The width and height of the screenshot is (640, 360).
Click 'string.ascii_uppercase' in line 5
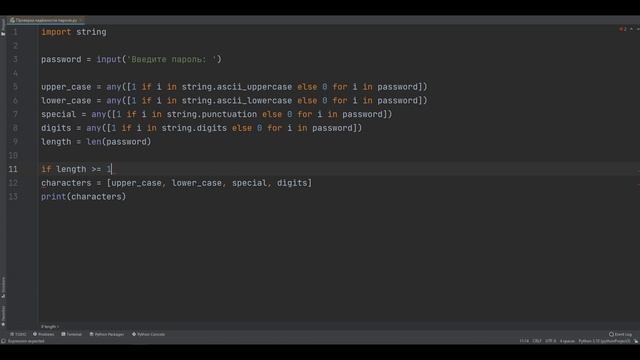[237, 87]
